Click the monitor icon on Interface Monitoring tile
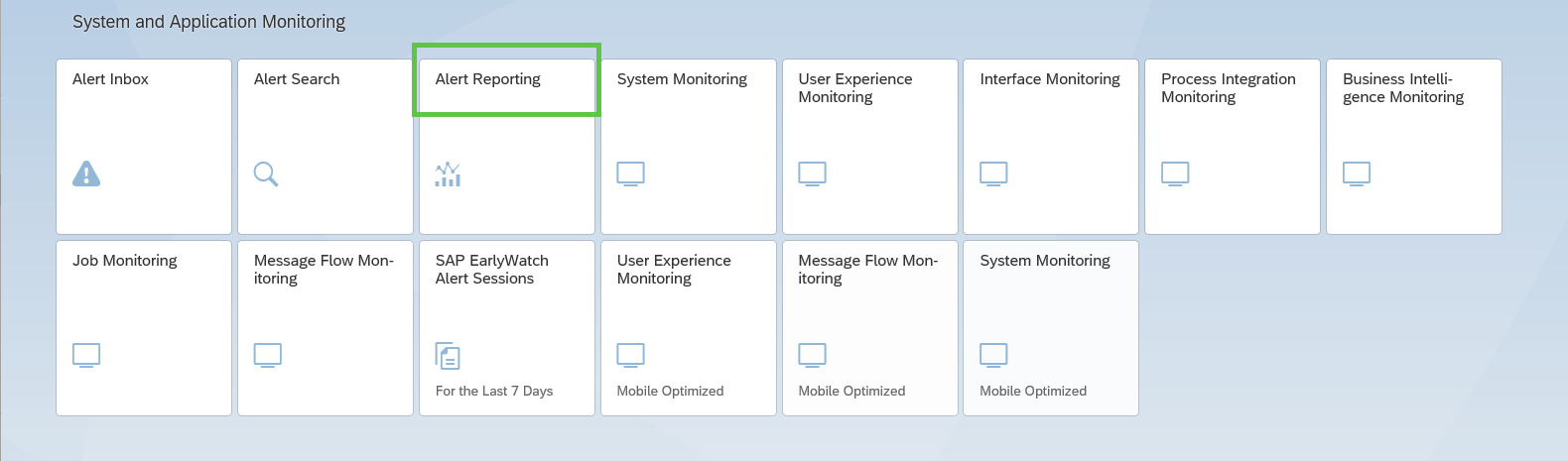This screenshot has height=461, width=1568. [993, 173]
